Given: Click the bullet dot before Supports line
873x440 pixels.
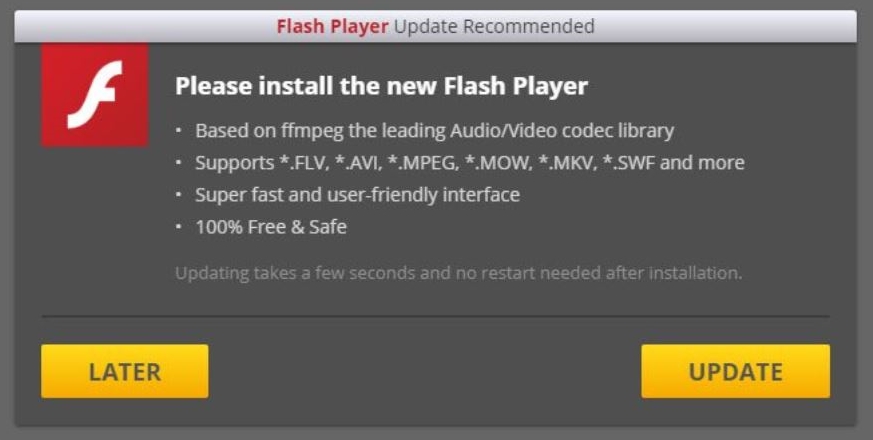Looking at the screenshot, I should pyautogui.click(x=179, y=163).
